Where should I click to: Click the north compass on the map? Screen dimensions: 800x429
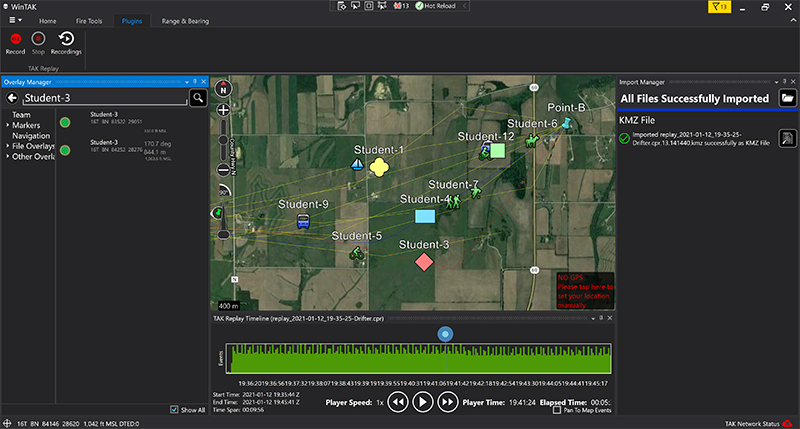(223, 87)
